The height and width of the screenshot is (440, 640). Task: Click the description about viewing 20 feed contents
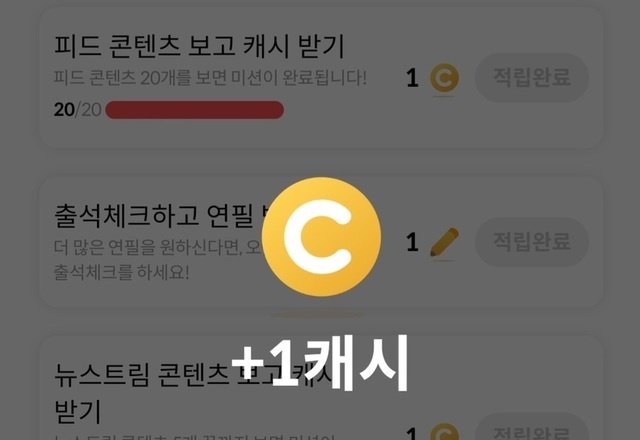point(210,78)
